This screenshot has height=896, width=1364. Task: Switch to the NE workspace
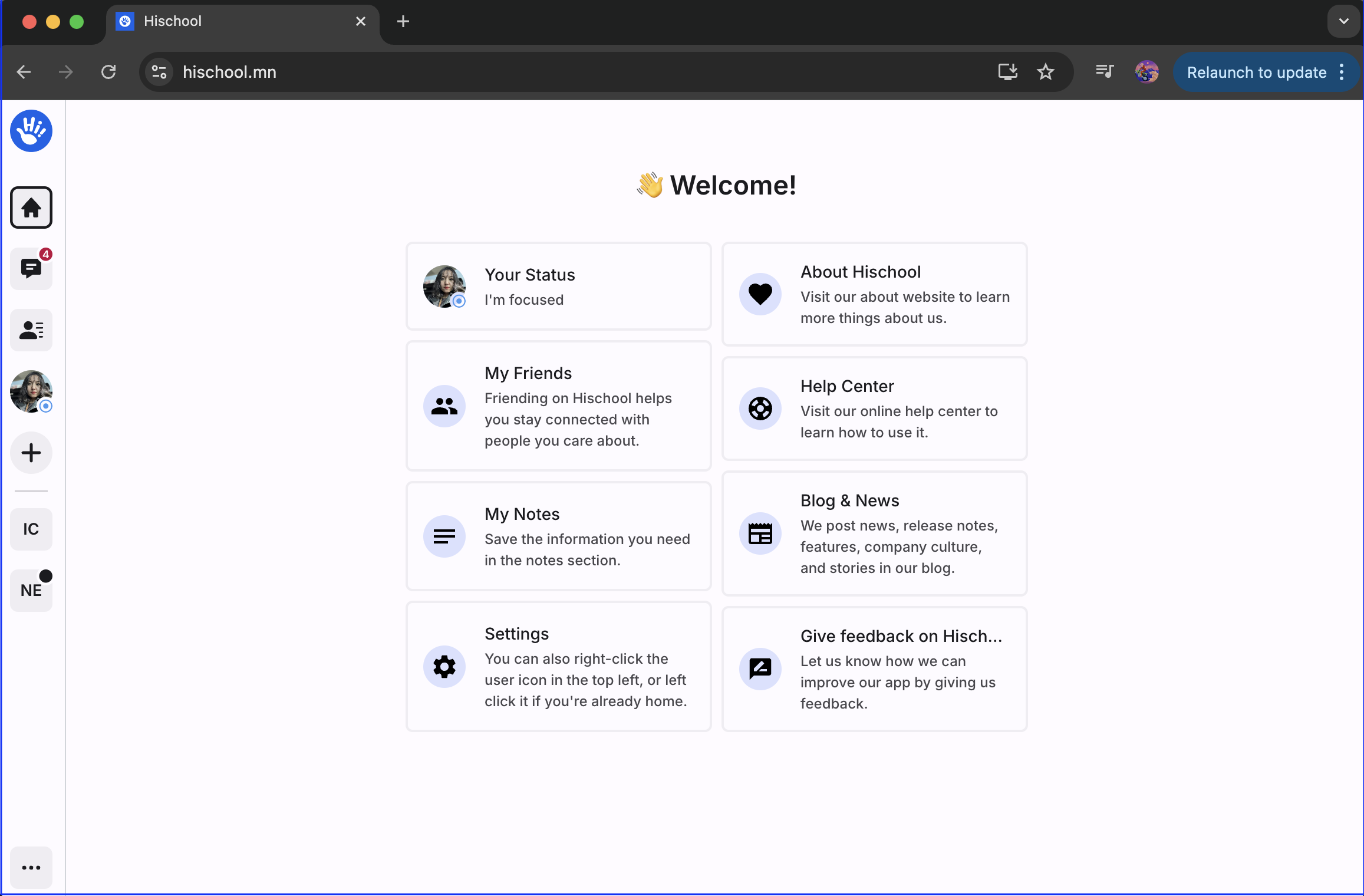click(31, 591)
